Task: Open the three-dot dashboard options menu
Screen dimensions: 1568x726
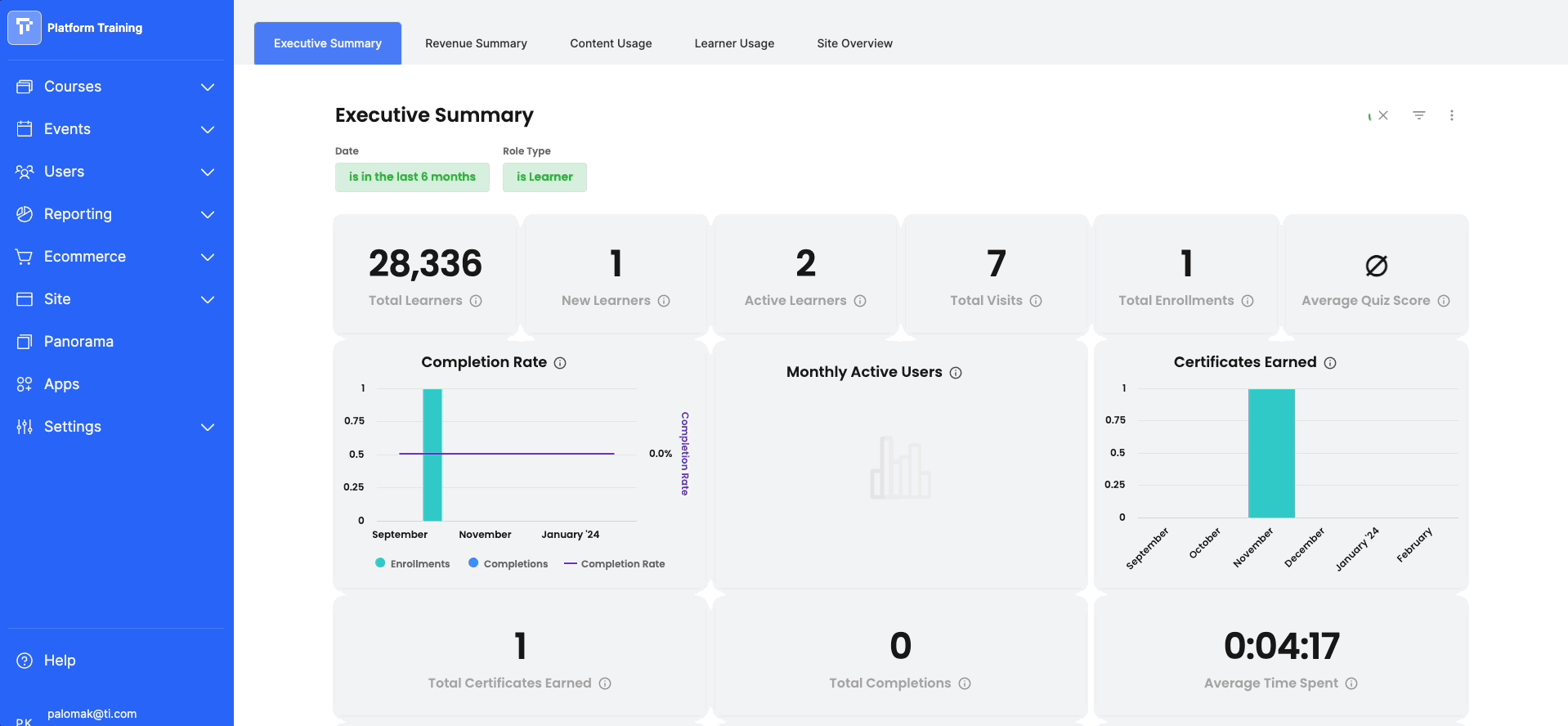Action: click(x=1452, y=115)
